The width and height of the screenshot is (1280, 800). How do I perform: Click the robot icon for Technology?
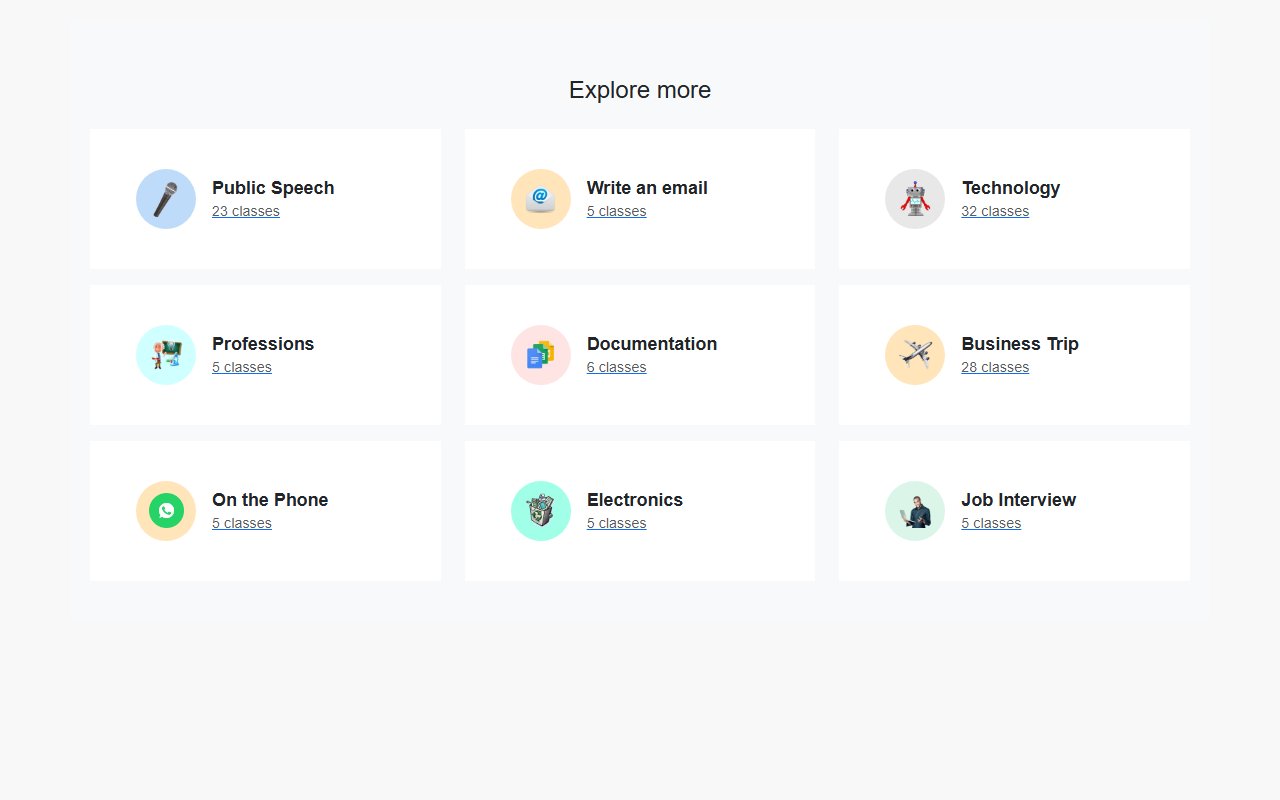click(915, 199)
